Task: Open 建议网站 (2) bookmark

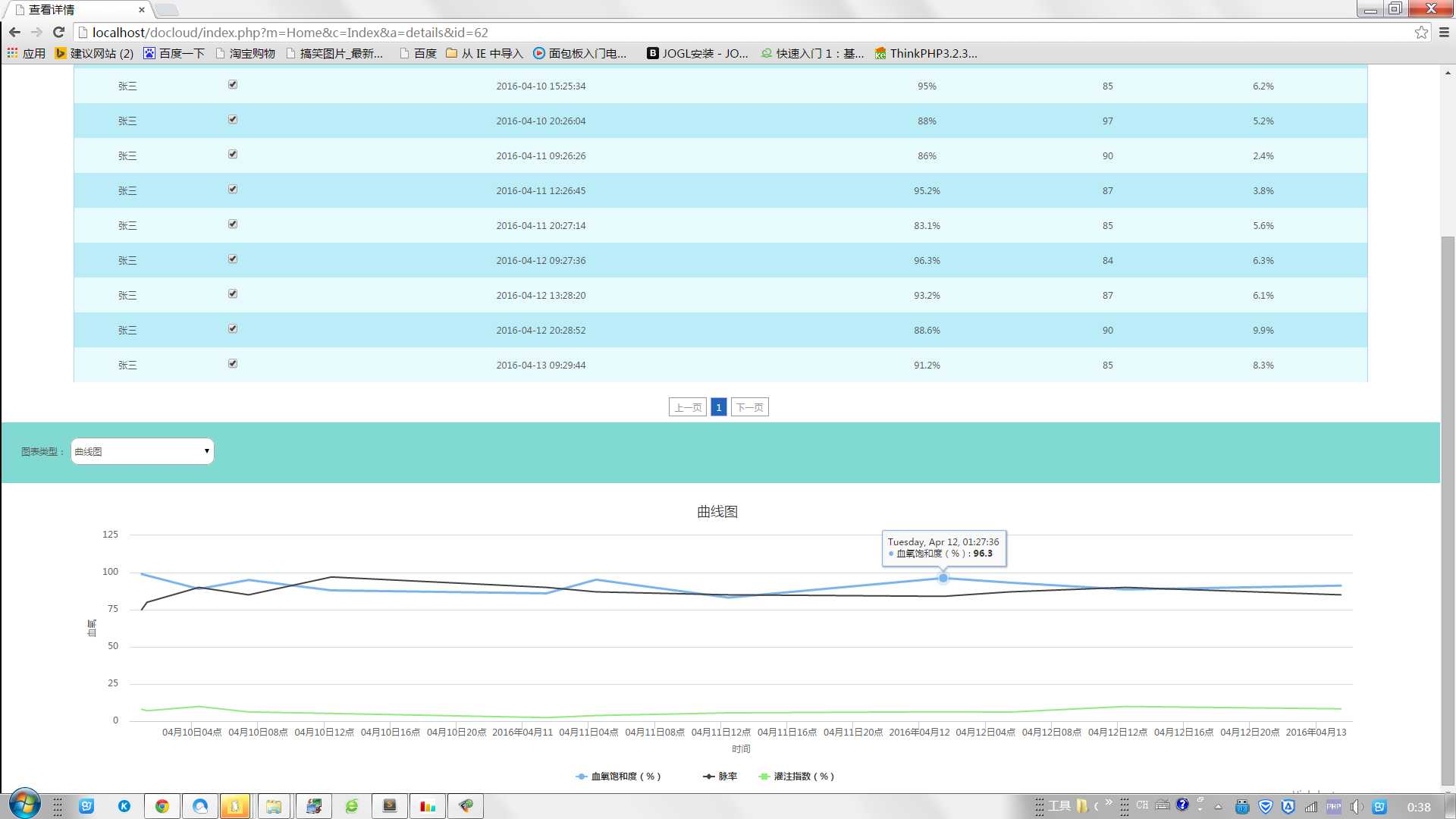Action: point(94,53)
